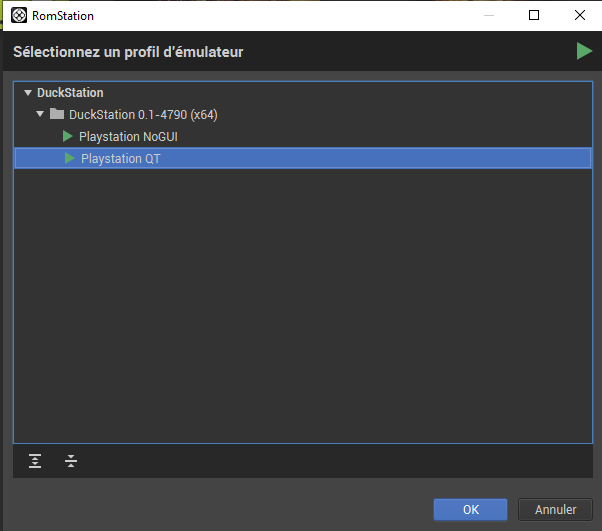Click the green play icon beside Playstation QT
Image resolution: width=602 pixels, height=531 pixels.
[70, 158]
